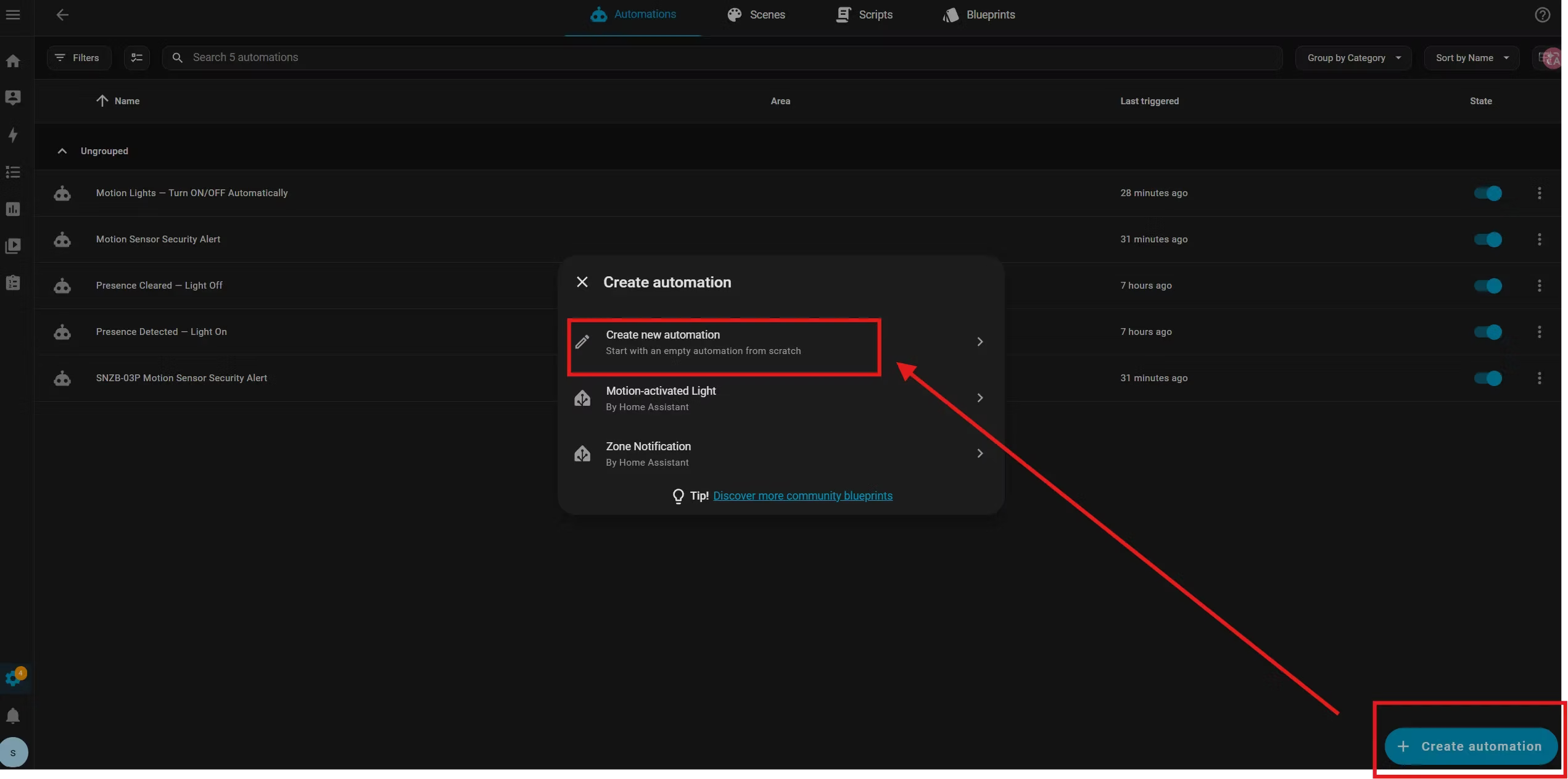The image size is (1568, 779).
Task: Select the Automations tab
Action: point(633,15)
